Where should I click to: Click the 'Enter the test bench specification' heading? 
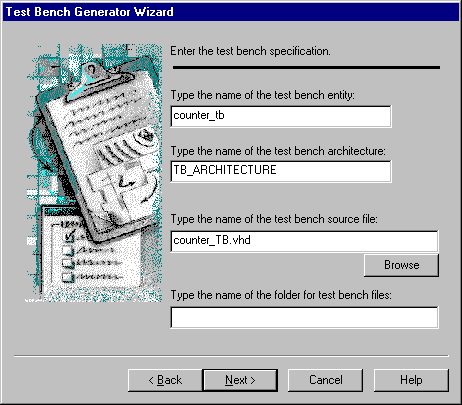pos(250,51)
